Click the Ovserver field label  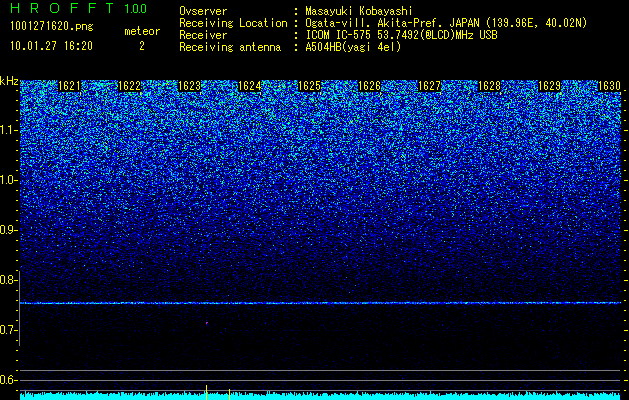203,11
